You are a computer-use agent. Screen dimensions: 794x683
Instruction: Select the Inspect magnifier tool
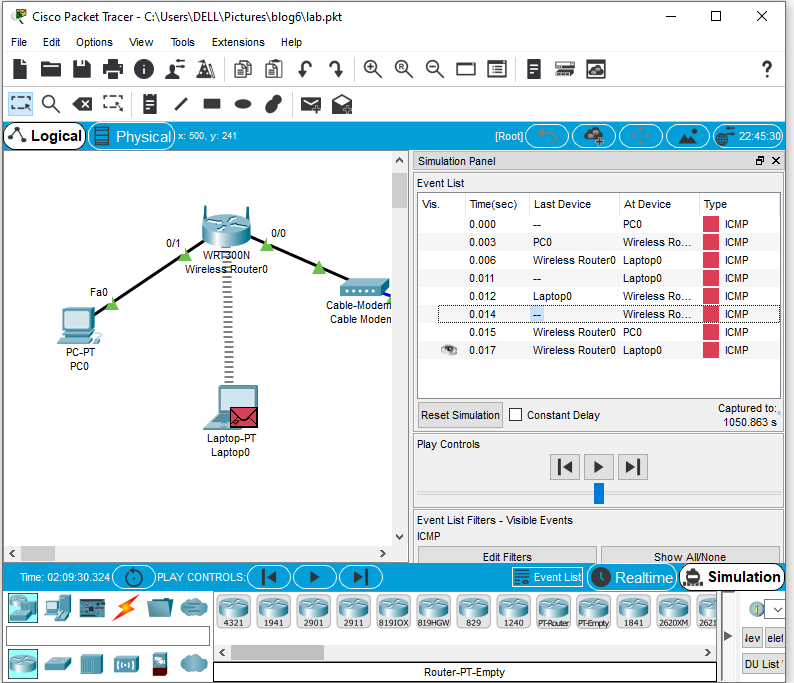tap(51, 104)
